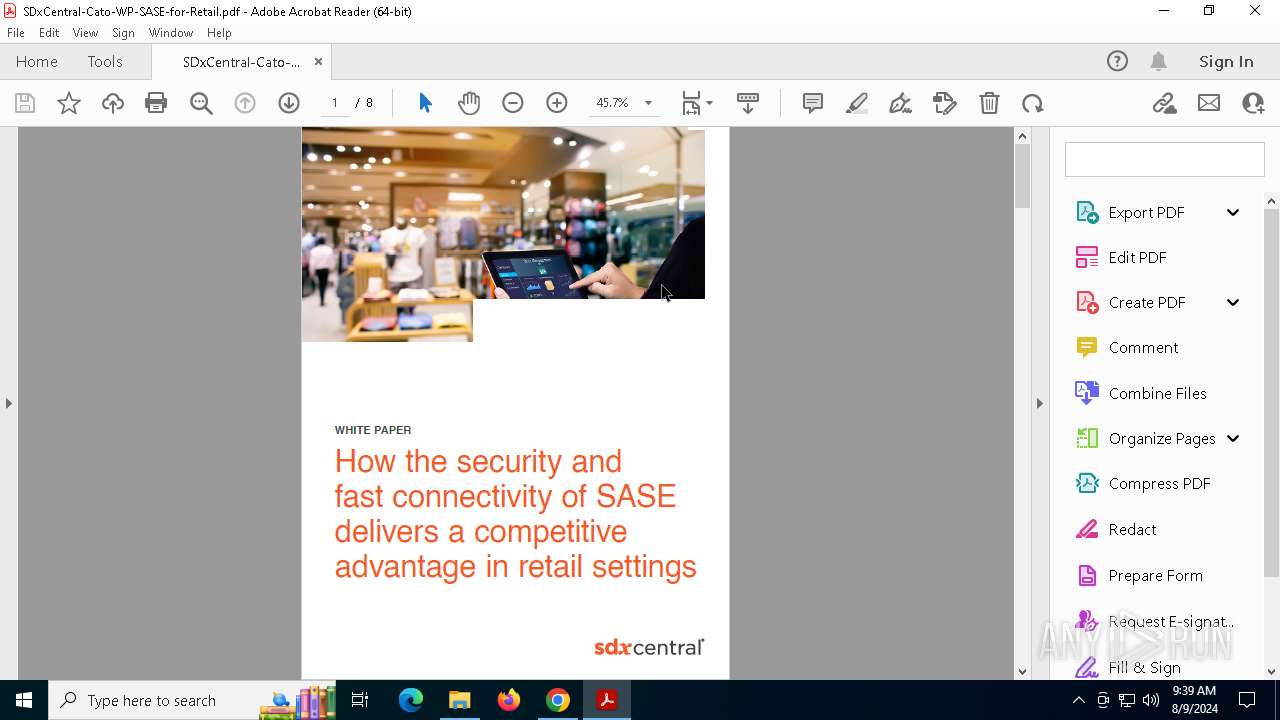Viewport: 1280px width, 720px height.
Task: Open Google Chrome from the taskbar
Action: 558,700
